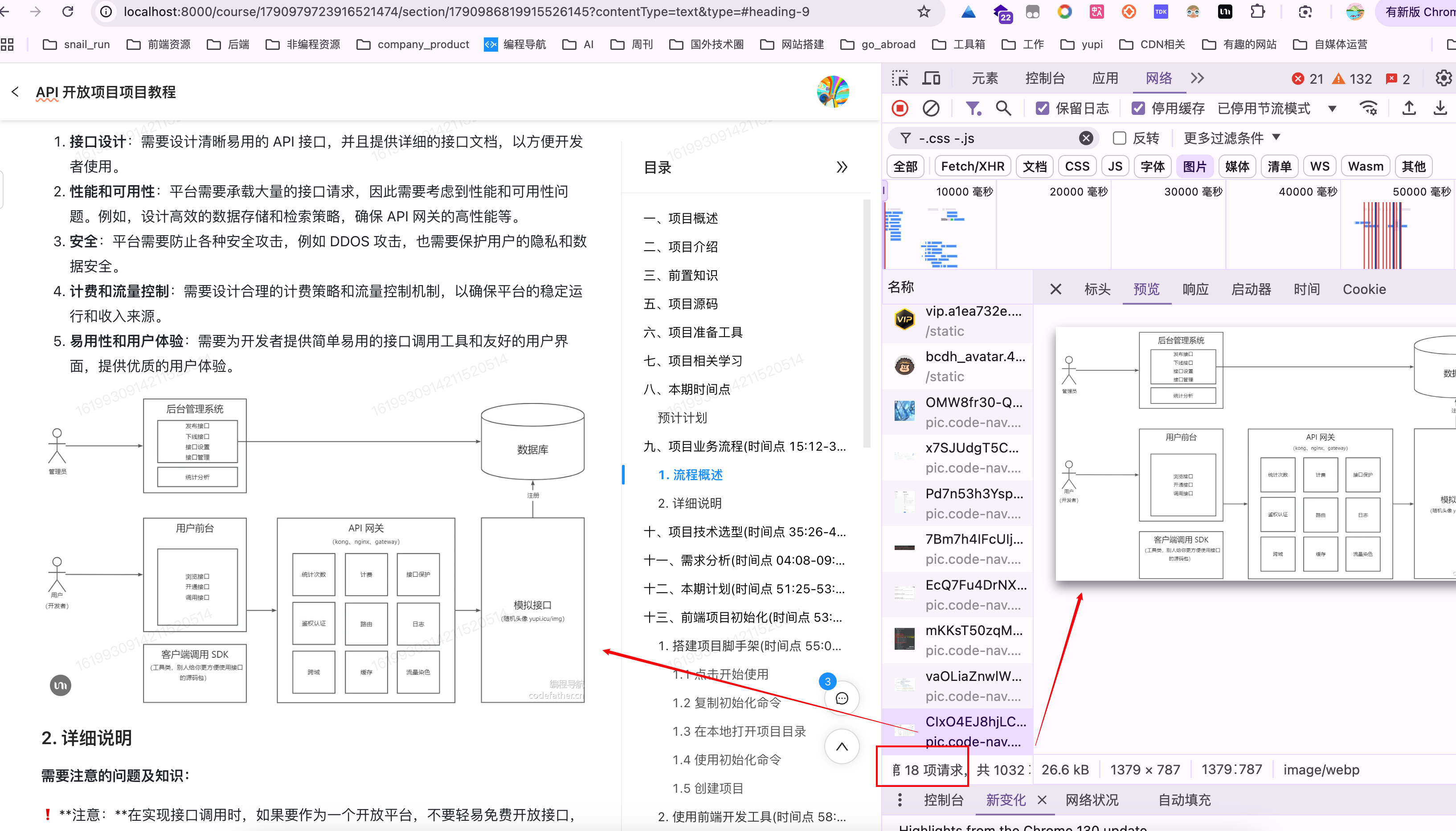Clear the network log
This screenshot has width=1456, height=831.
(931, 109)
